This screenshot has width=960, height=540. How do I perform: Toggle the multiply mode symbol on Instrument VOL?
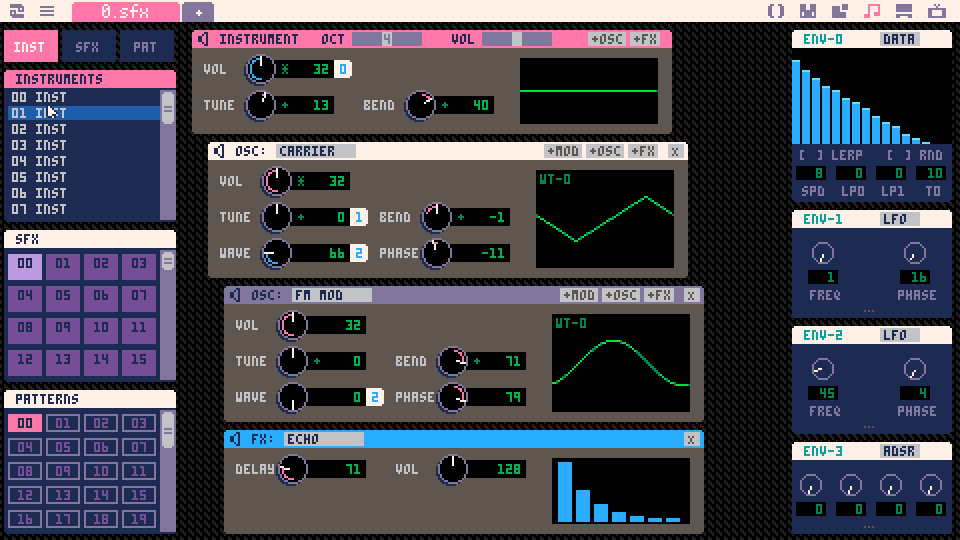pyautogui.click(x=285, y=69)
